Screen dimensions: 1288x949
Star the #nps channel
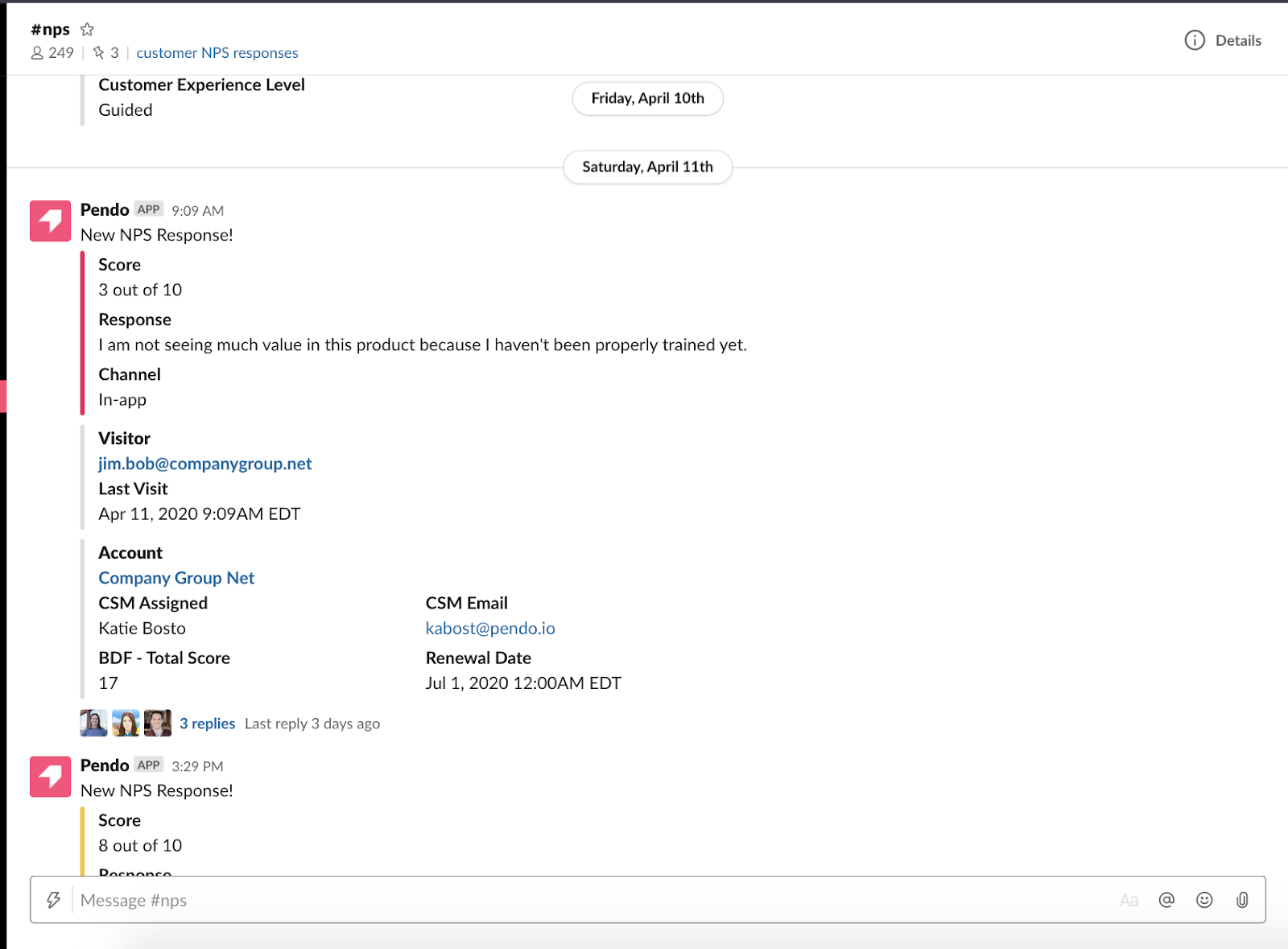click(x=87, y=30)
